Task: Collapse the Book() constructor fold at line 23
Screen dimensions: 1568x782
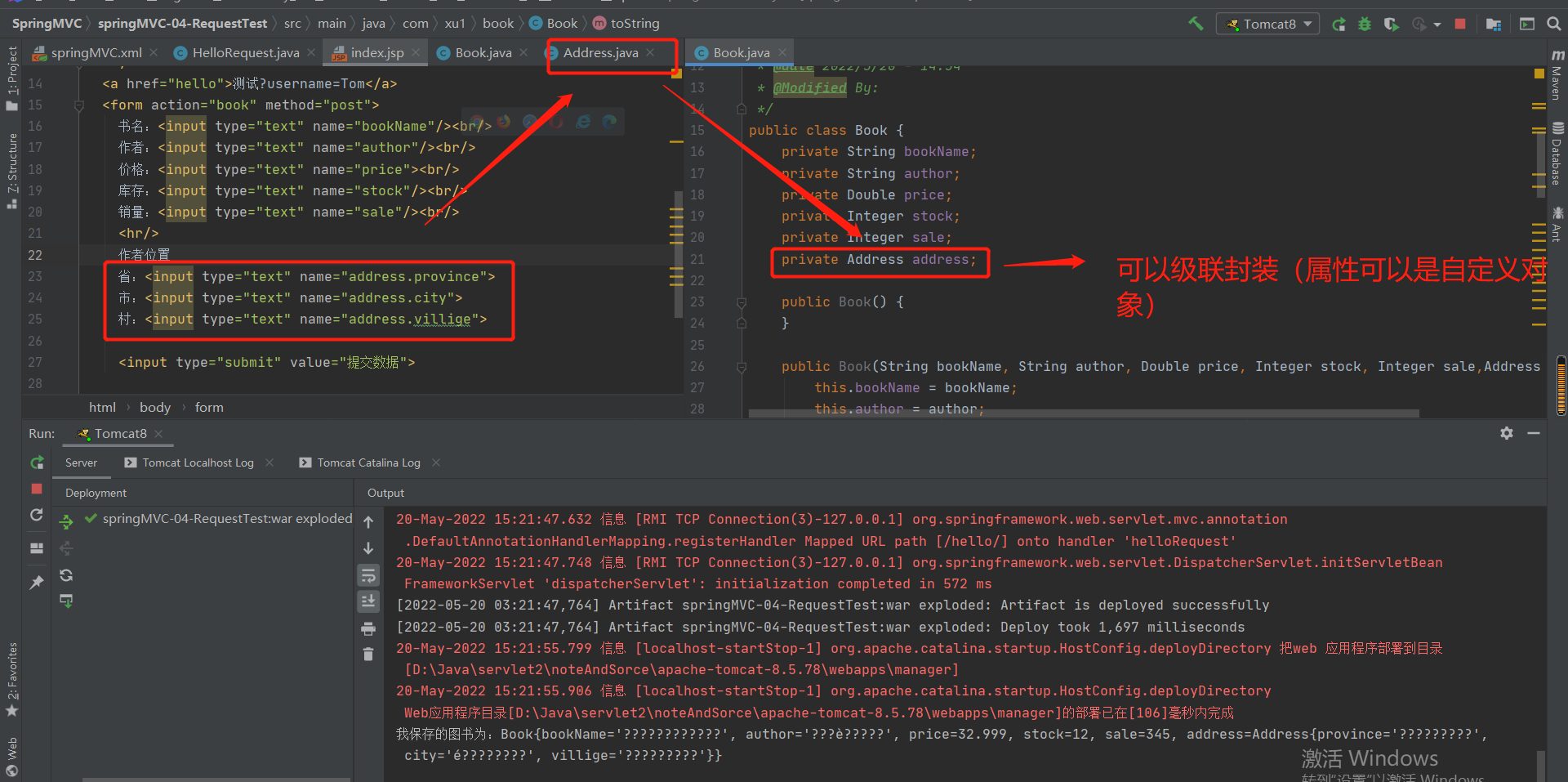Action: point(742,302)
